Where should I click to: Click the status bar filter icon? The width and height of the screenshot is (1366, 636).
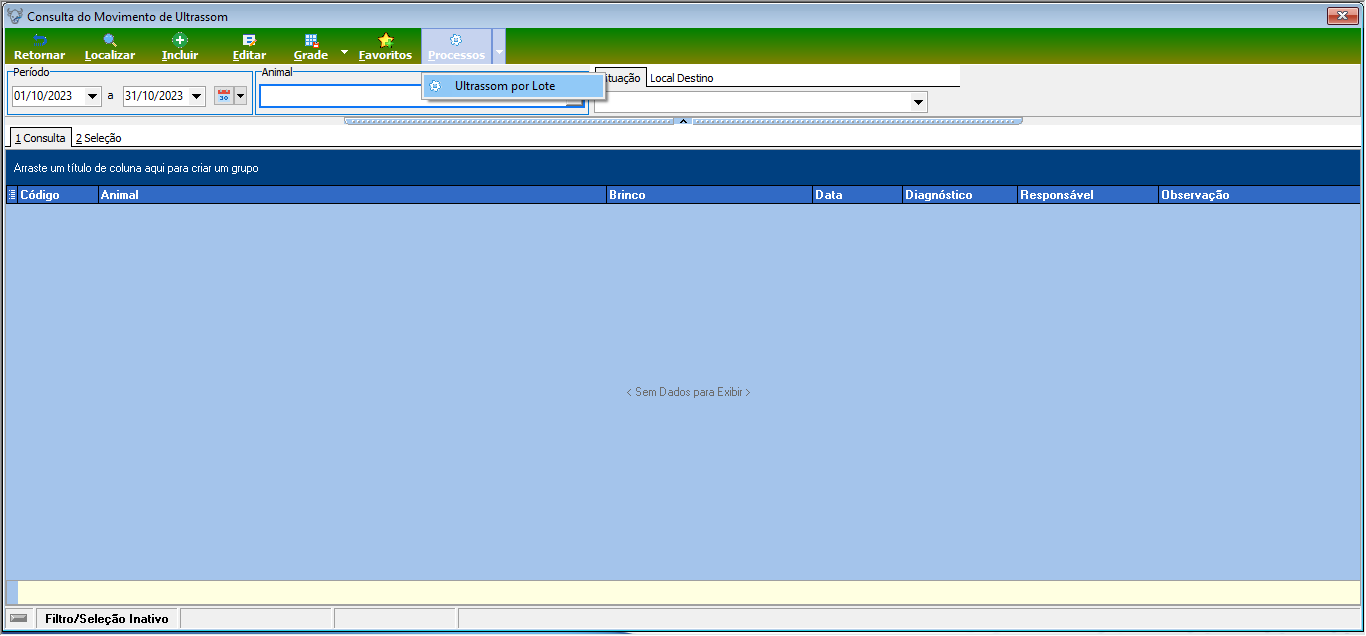19,619
